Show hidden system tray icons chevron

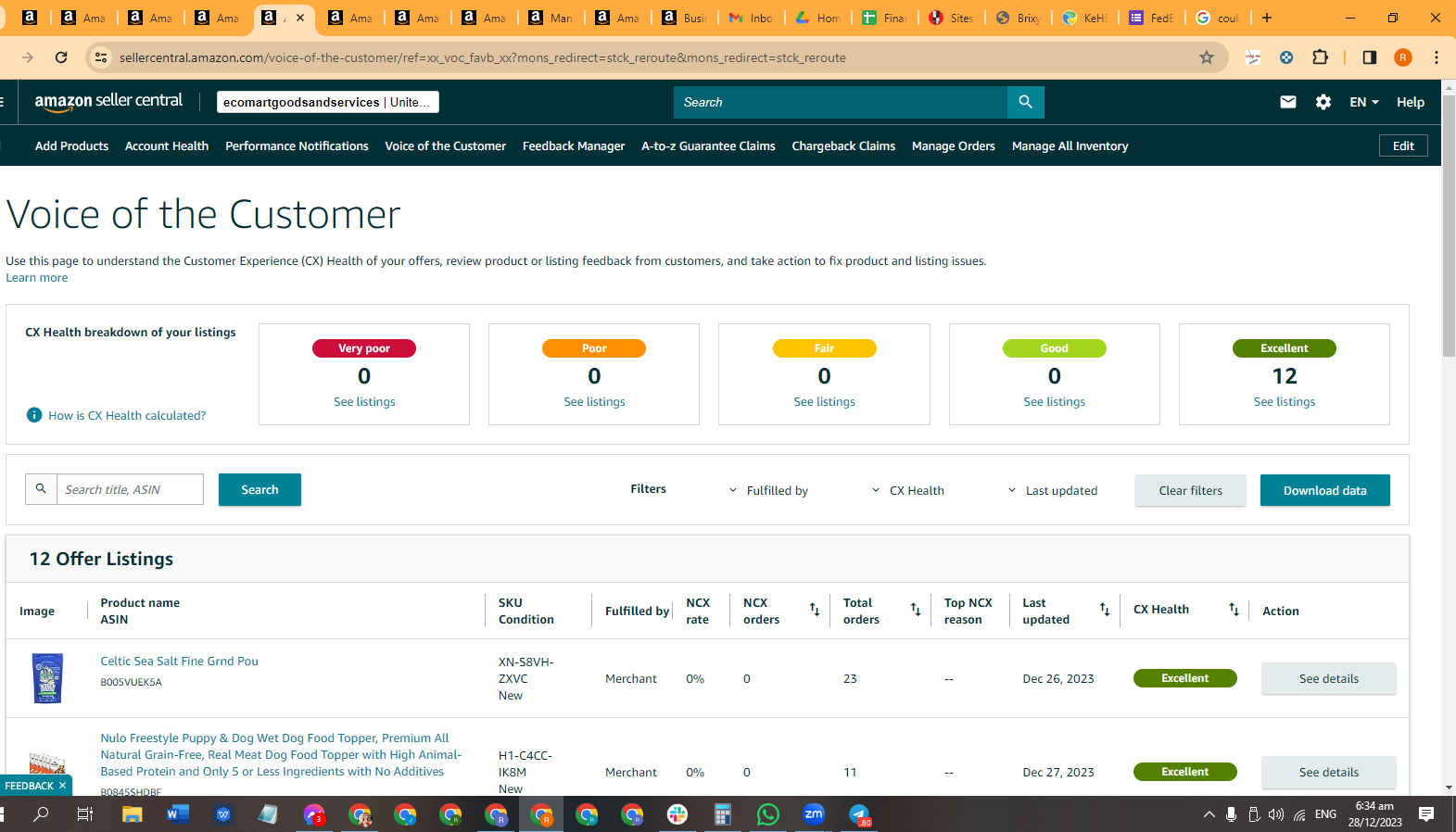coord(1209,814)
